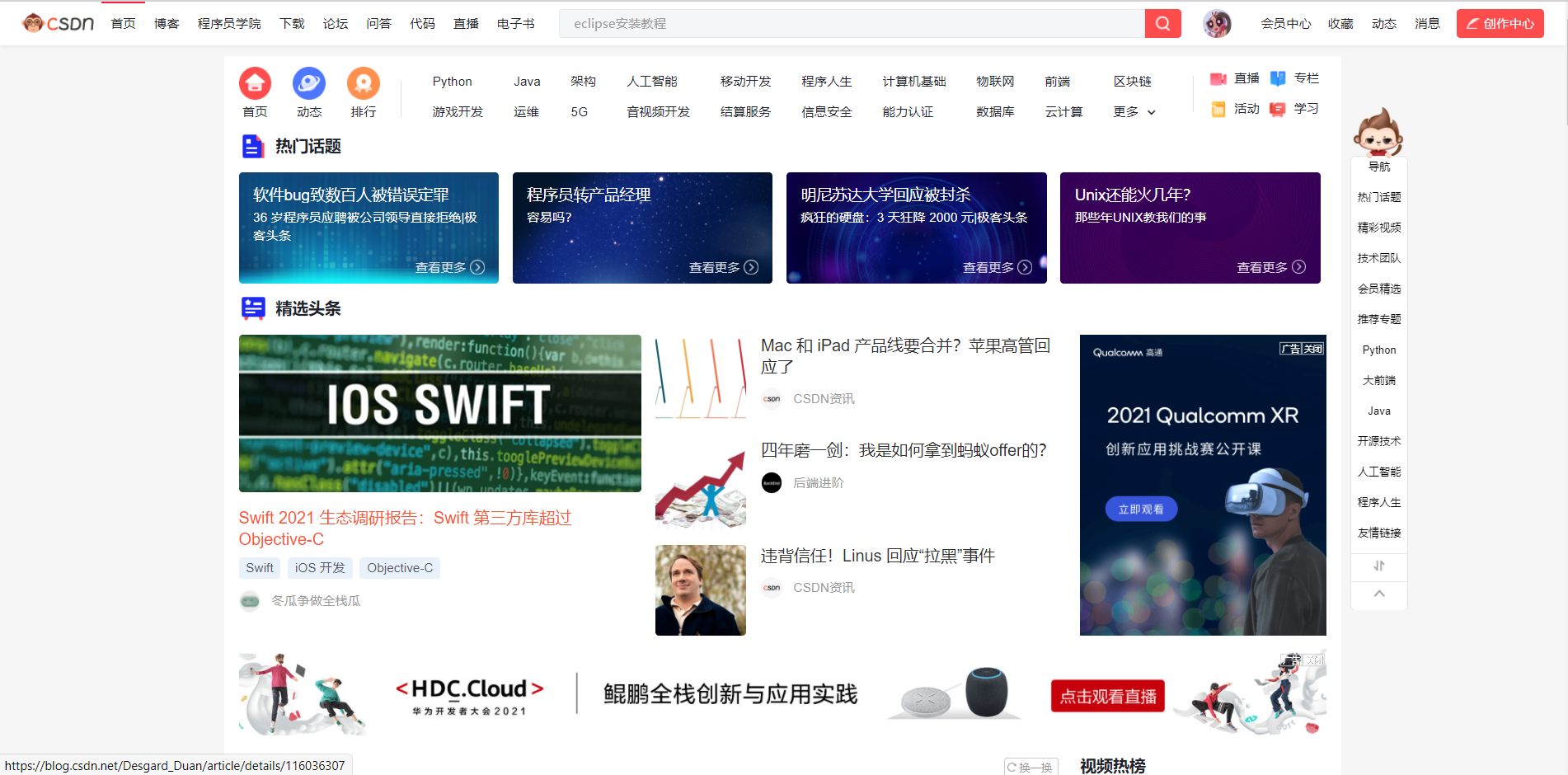Viewport: 1568px width, 775px height.
Task: Open the 下载 nav item
Action: (x=292, y=24)
